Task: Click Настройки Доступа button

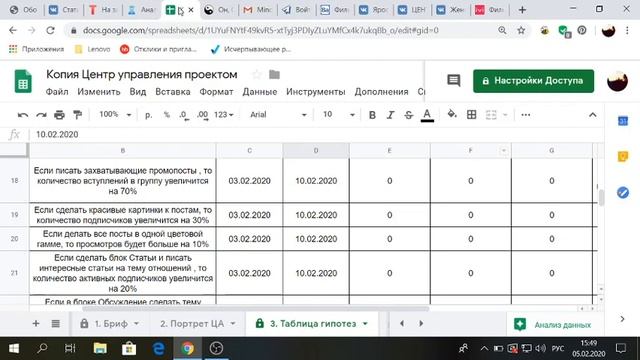Action: click(533, 81)
